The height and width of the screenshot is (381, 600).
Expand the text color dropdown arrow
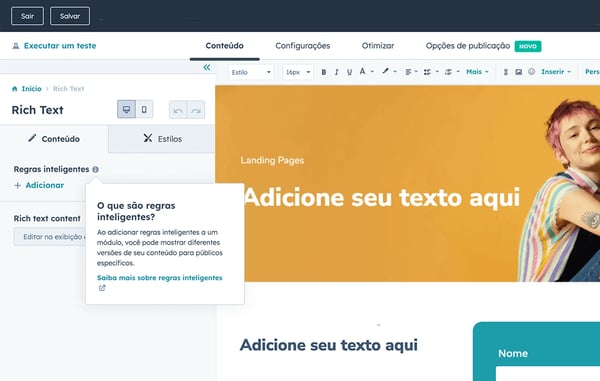pyautogui.click(x=372, y=72)
